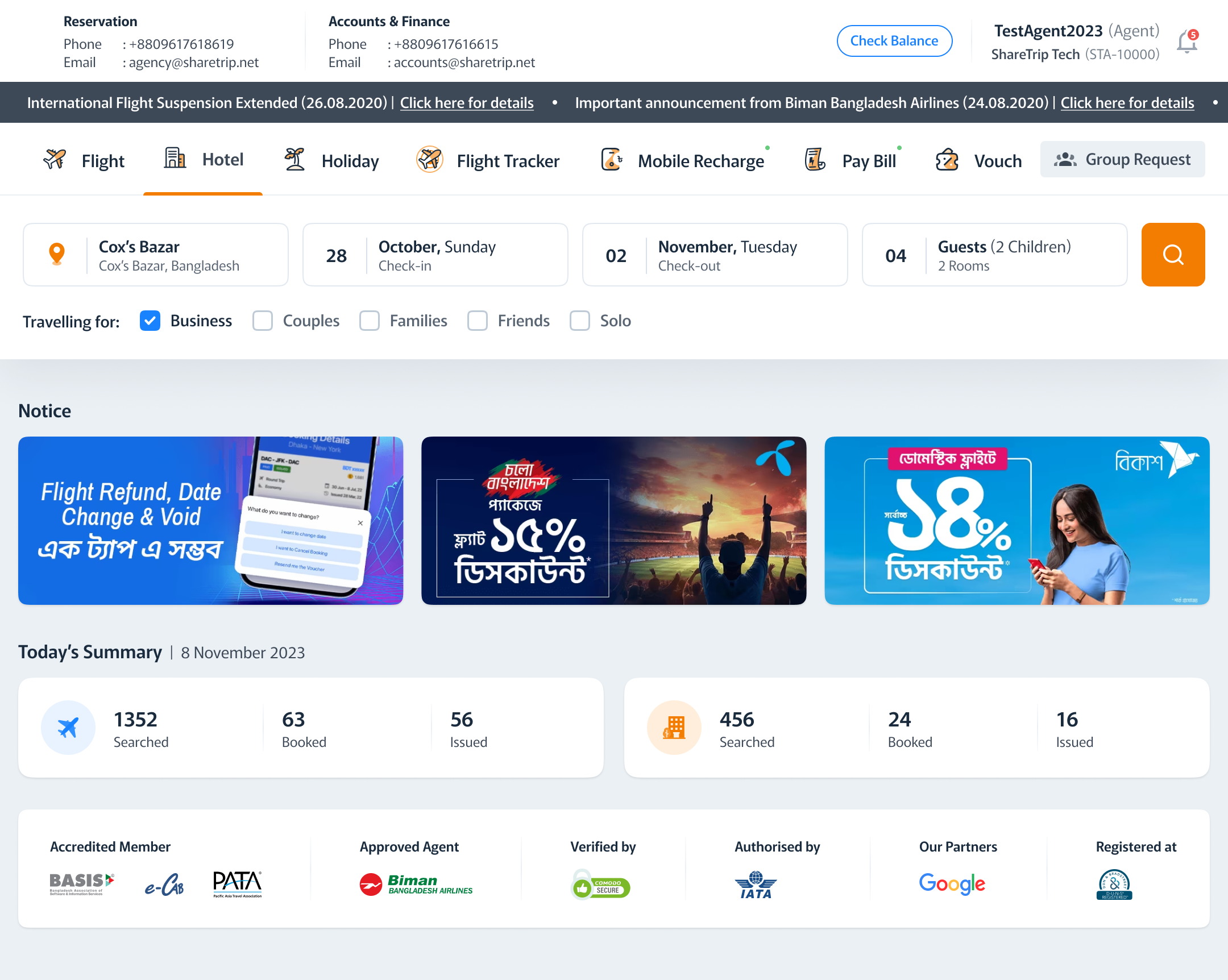This screenshot has height=980, width=1228.
Task: Check the Friends checkbox
Action: click(478, 321)
